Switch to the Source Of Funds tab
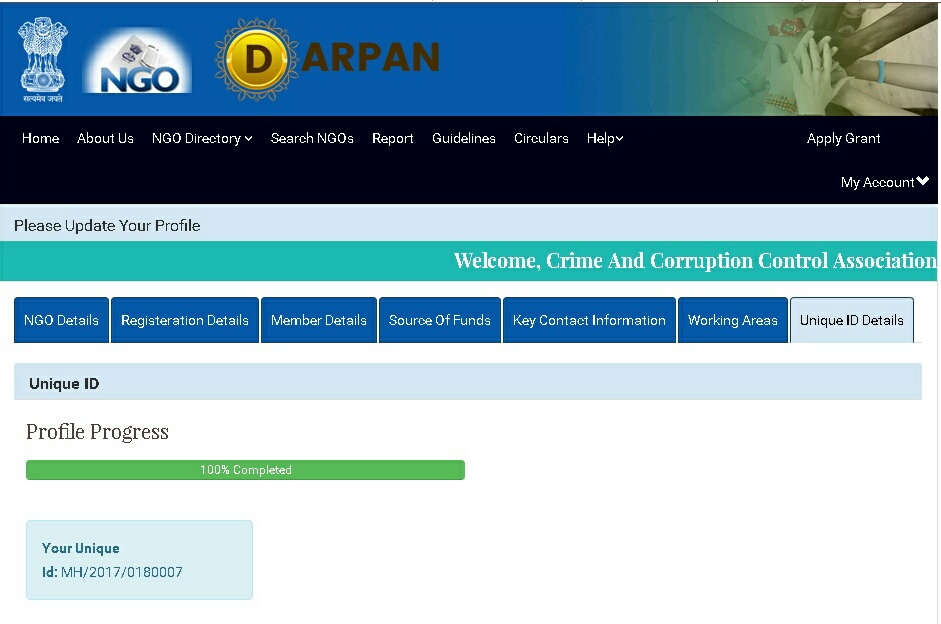The image size is (941, 624). [x=440, y=320]
